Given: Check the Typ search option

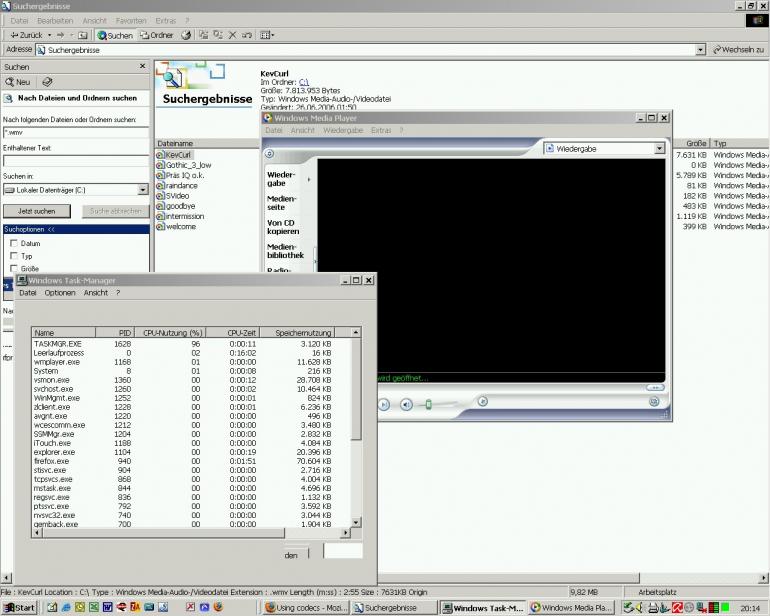Looking at the screenshot, I should (13, 256).
